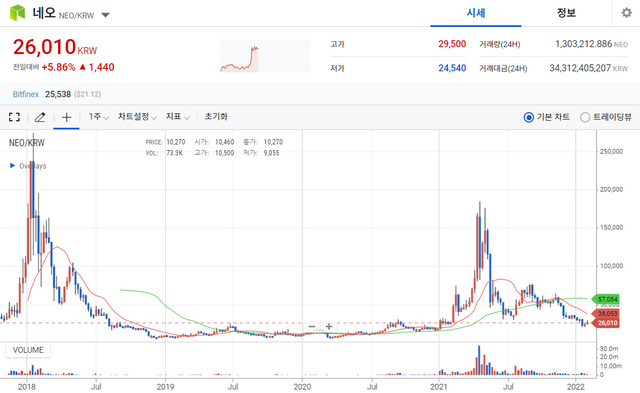
Task: Click the NEO/KRW chart title
Action: coord(27,143)
